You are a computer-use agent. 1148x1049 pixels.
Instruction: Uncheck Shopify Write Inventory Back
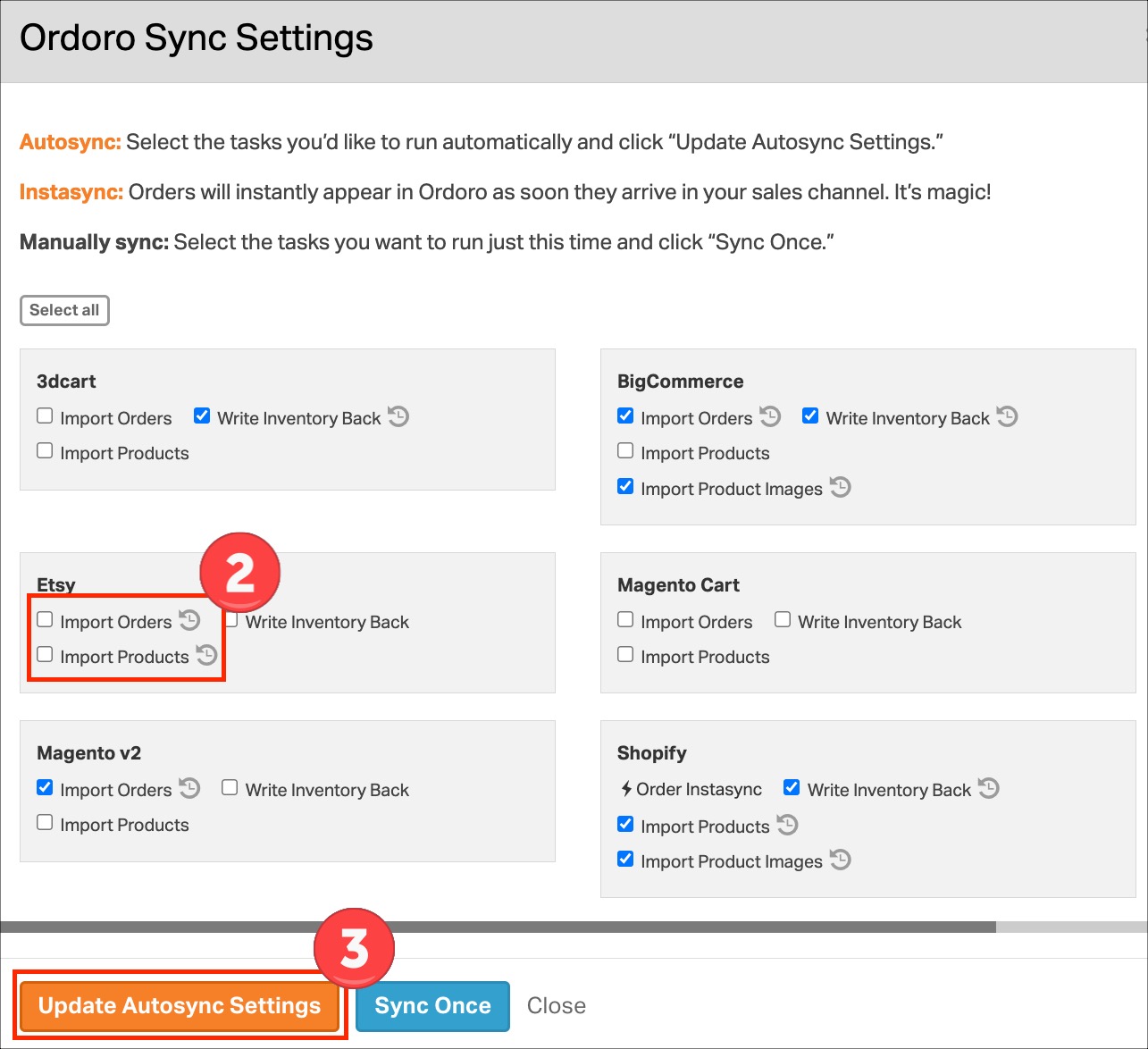coord(792,787)
